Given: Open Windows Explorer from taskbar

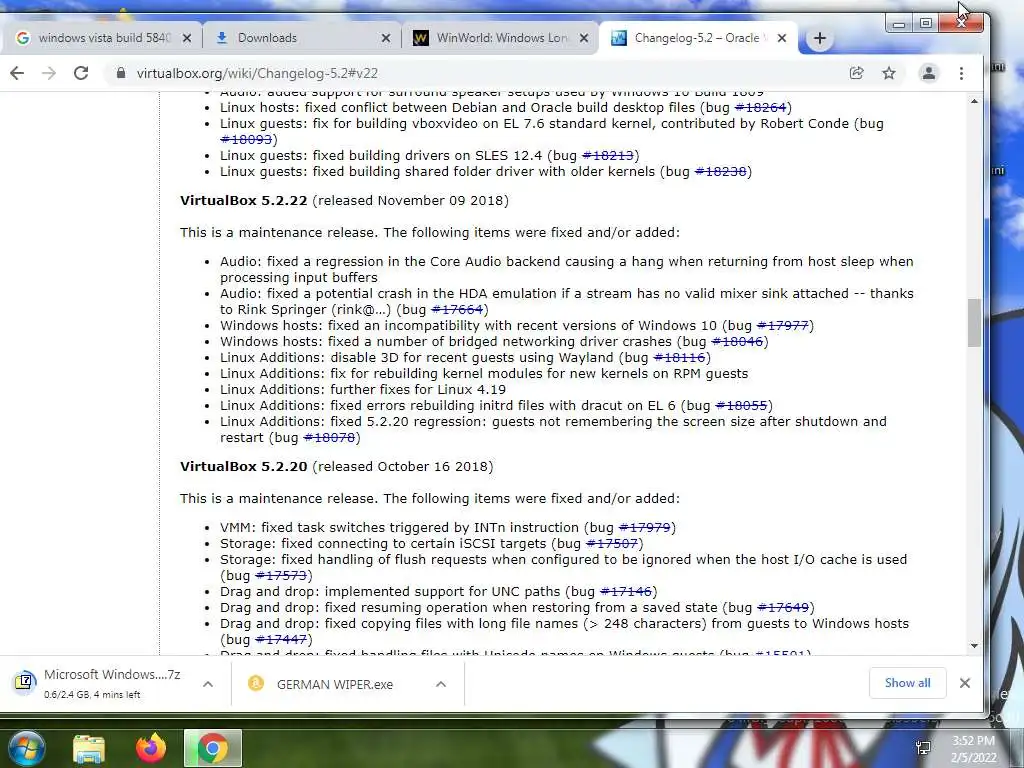Looking at the screenshot, I should coord(89,749).
